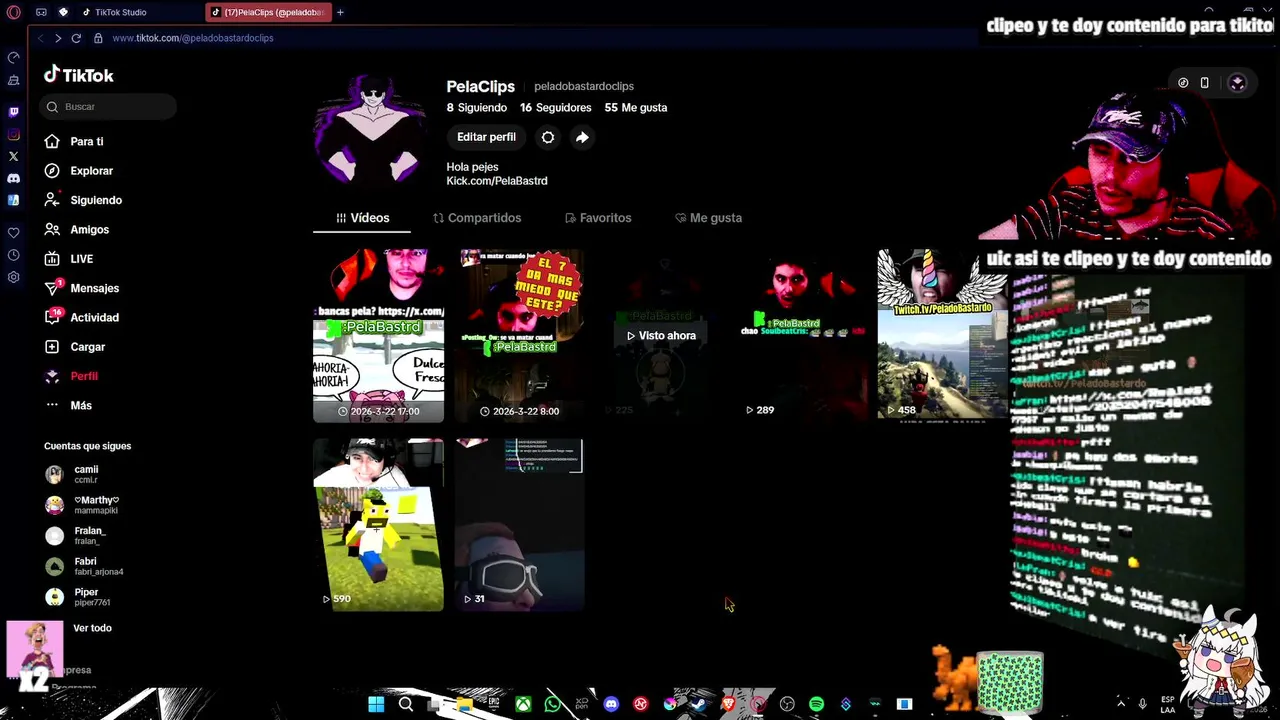Open the Me gusta profile tab

tap(708, 218)
